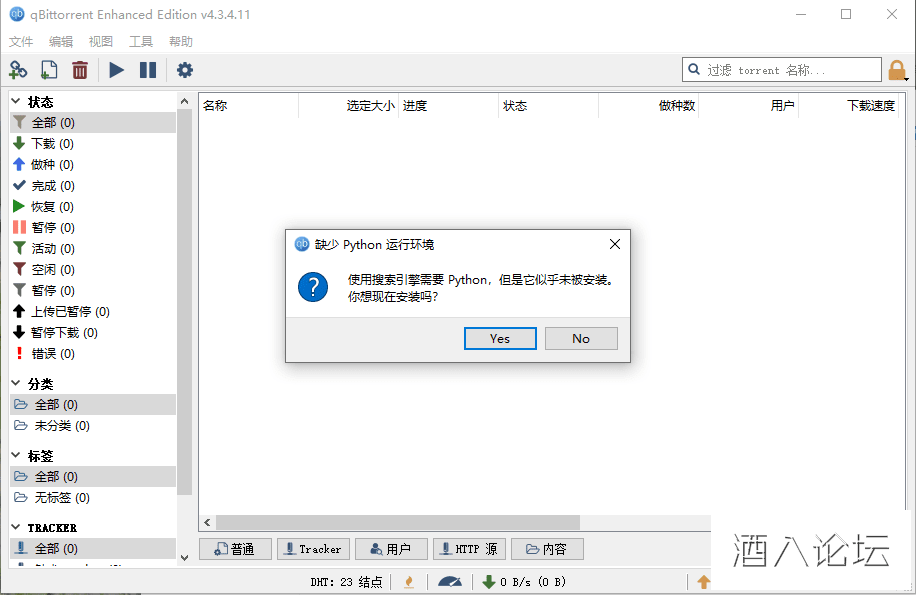Click the resume play toolbar icon
Screen dimensions: 916x595
pos(116,70)
